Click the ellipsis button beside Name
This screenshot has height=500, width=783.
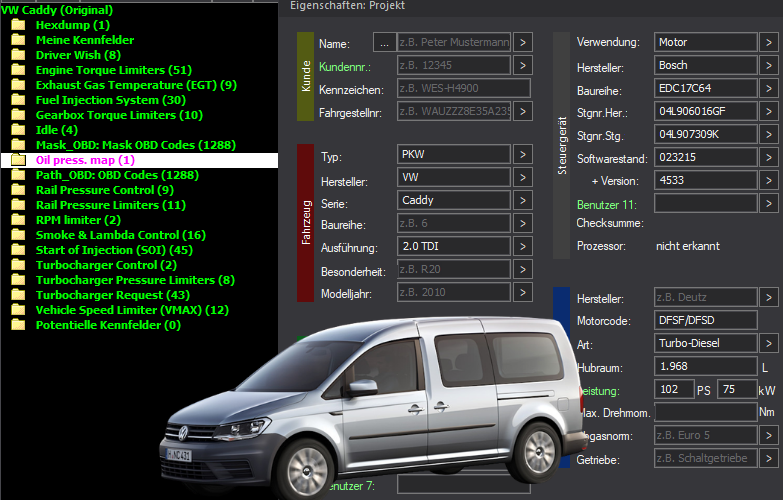coord(384,42)
